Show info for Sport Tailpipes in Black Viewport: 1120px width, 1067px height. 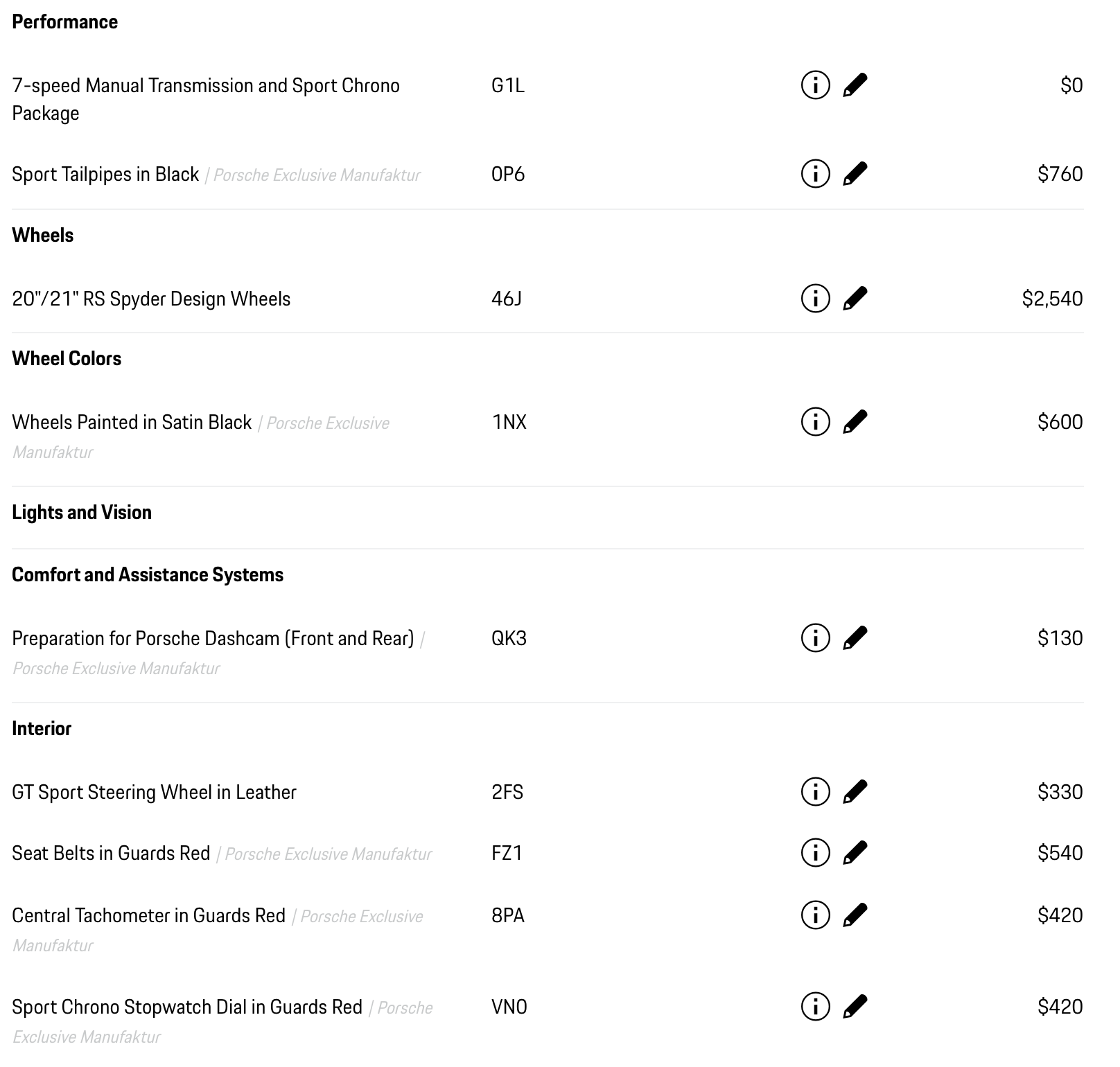[x=815, y=174]
